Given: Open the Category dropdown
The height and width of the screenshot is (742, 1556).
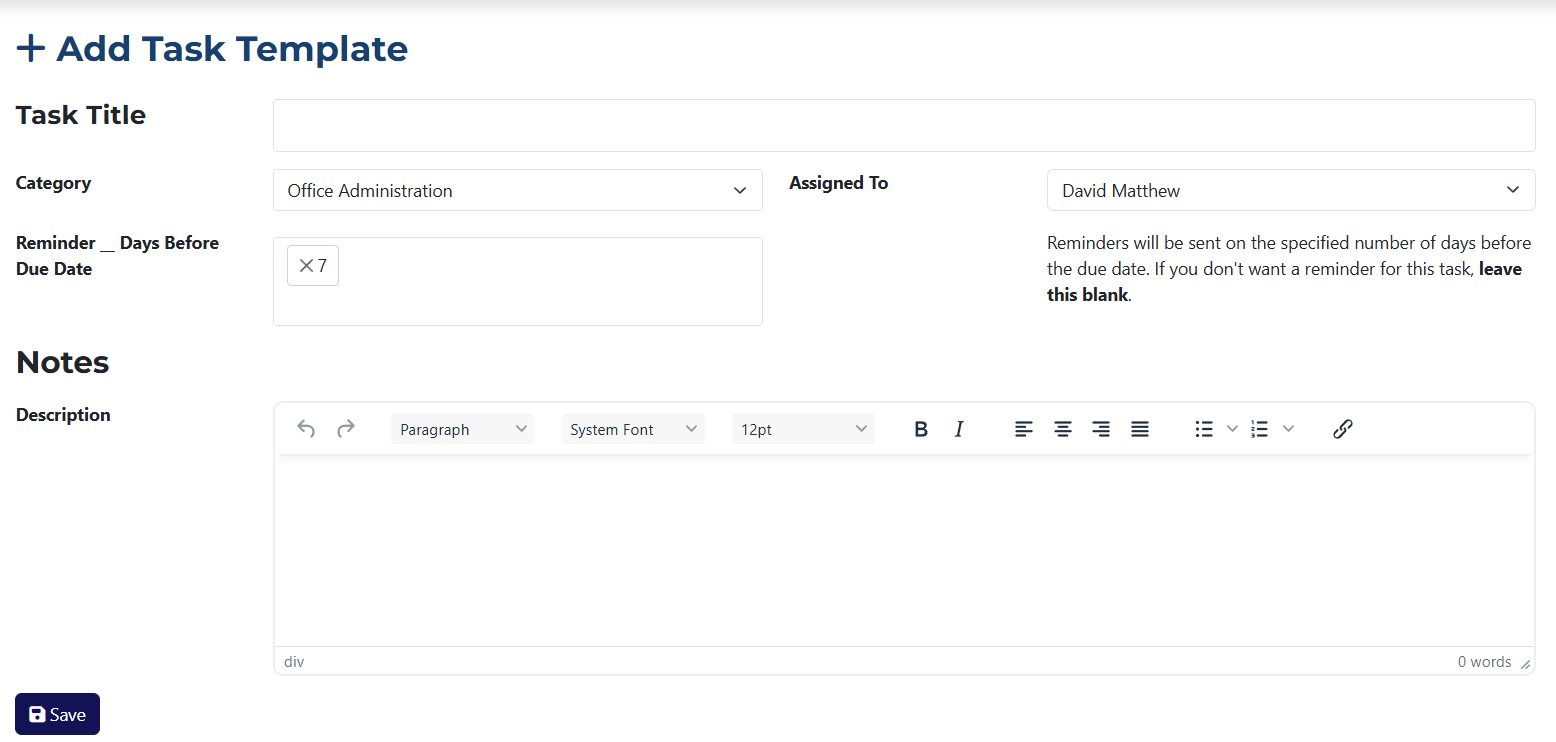Looking at the screenshot, I should click(x=517, y=190).
